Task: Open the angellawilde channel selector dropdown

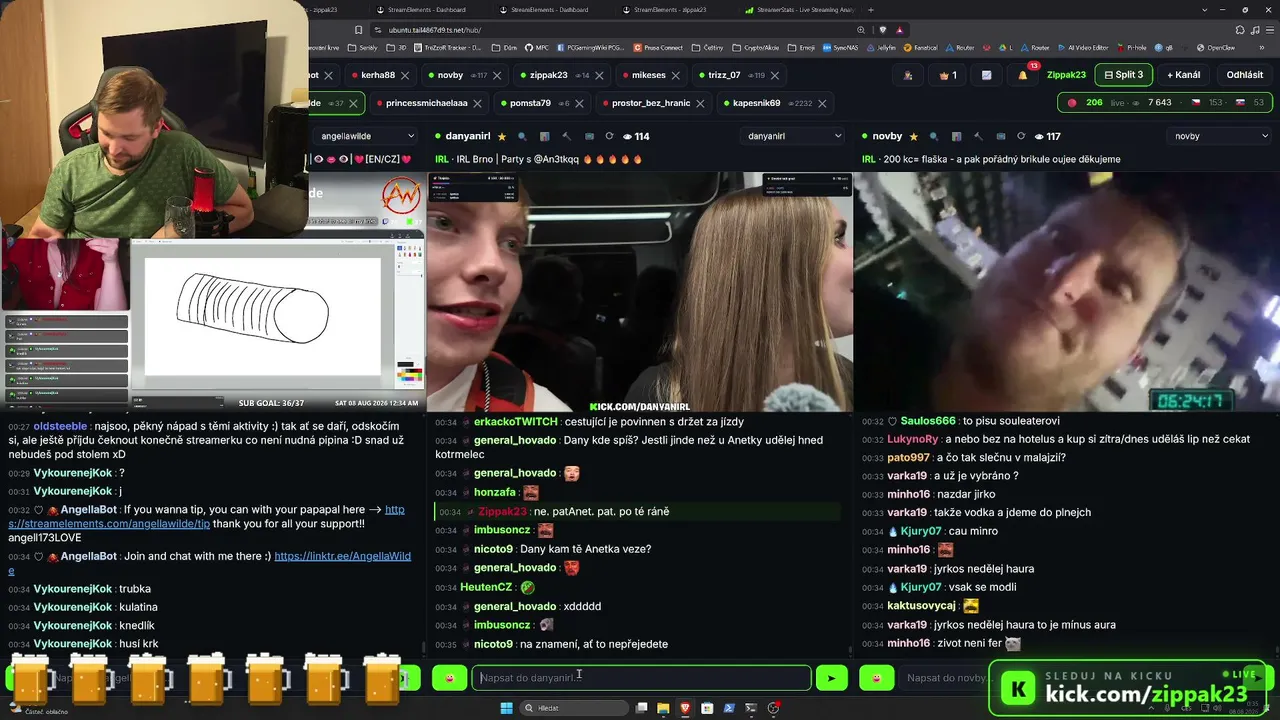Action: pyautogui.click(x=367, y=136)
